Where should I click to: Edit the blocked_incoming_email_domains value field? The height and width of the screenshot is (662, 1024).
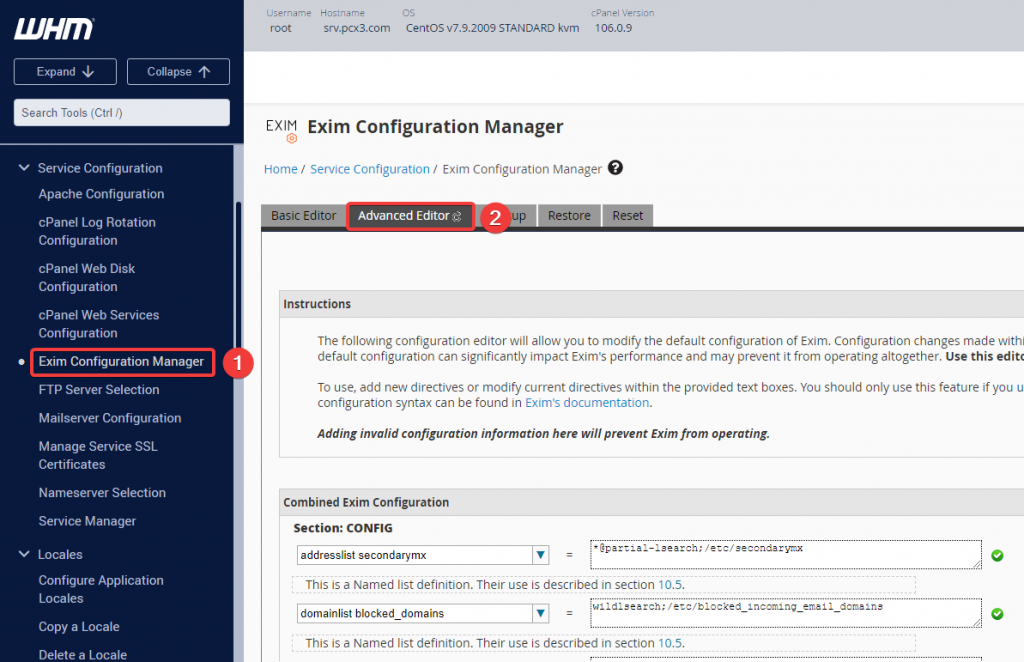[x=786, y=613]
